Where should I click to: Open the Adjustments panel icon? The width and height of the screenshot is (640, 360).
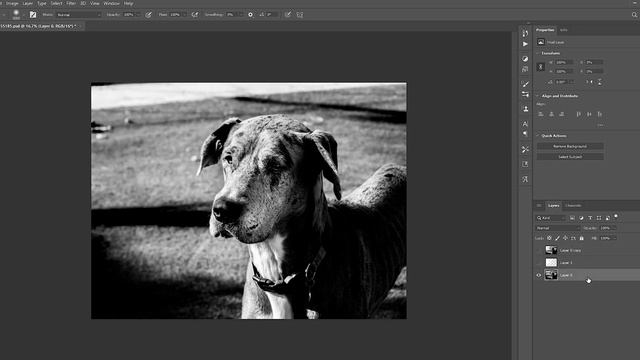click(x=525, y=59)
